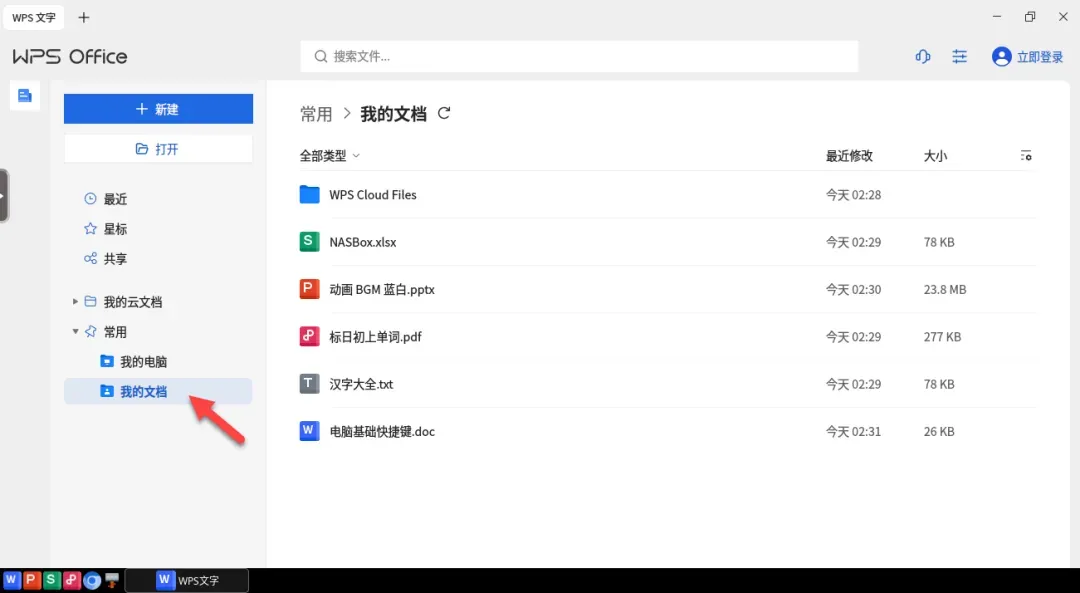The image size is (1080, 593).
Task: Click the presentation icon for 动画 BGM 蓝白.pptx
Action: point(309,289)
